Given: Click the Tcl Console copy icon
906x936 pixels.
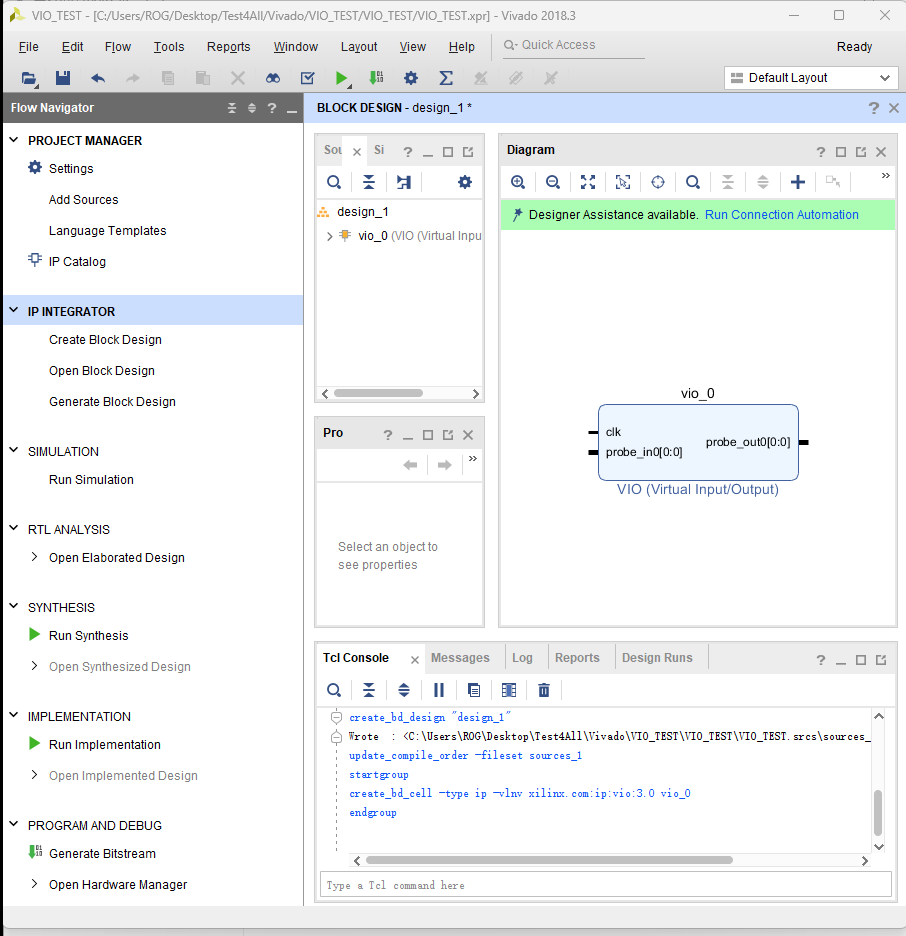Looking at the screenshot, I should (474, 690).
